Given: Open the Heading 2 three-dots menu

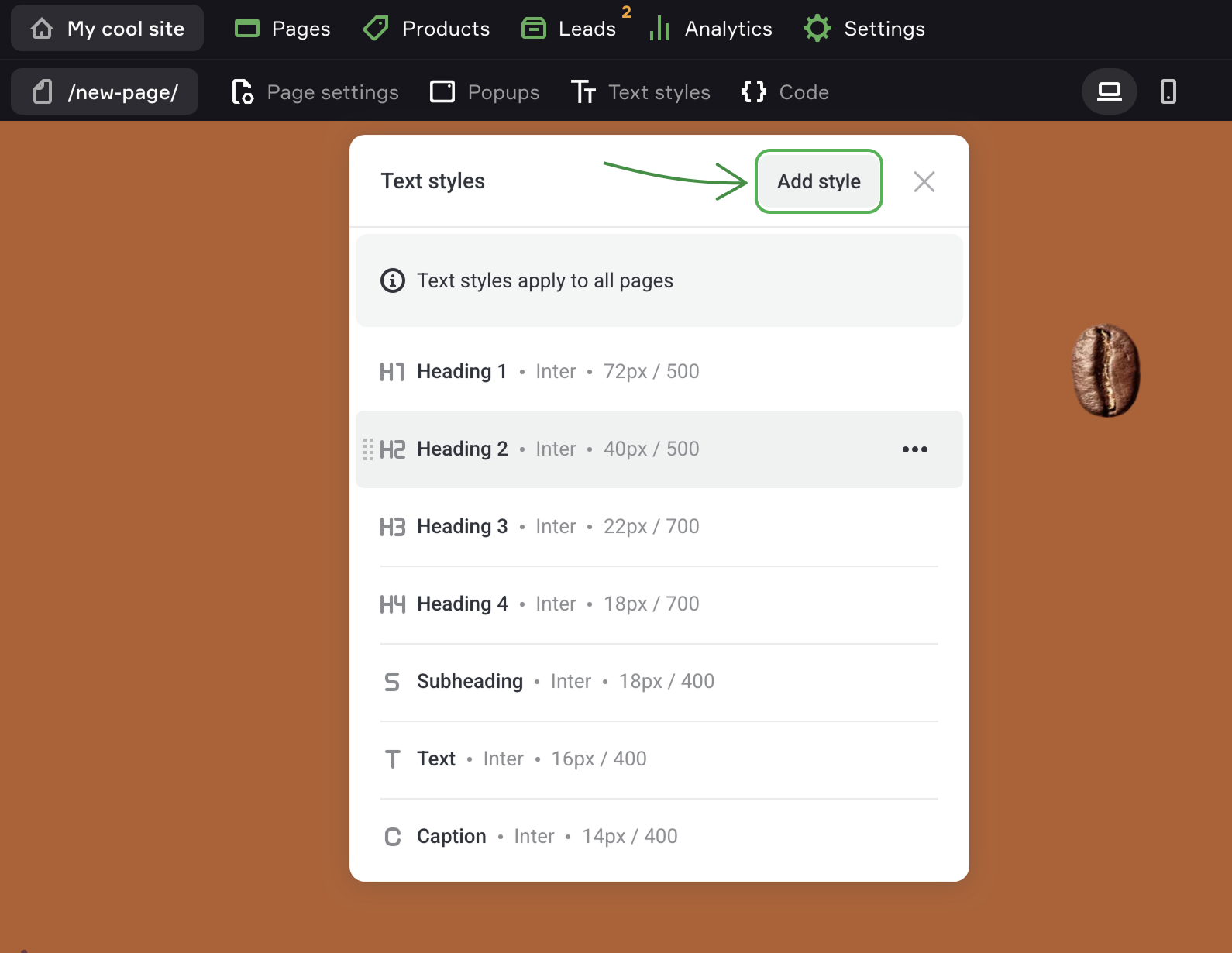Looking at the screenshot, I should (914, 449).
